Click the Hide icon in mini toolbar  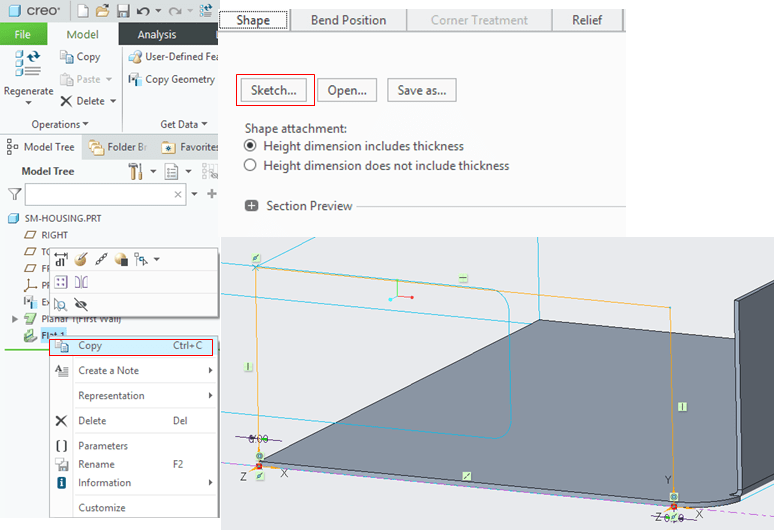(81, 303)
